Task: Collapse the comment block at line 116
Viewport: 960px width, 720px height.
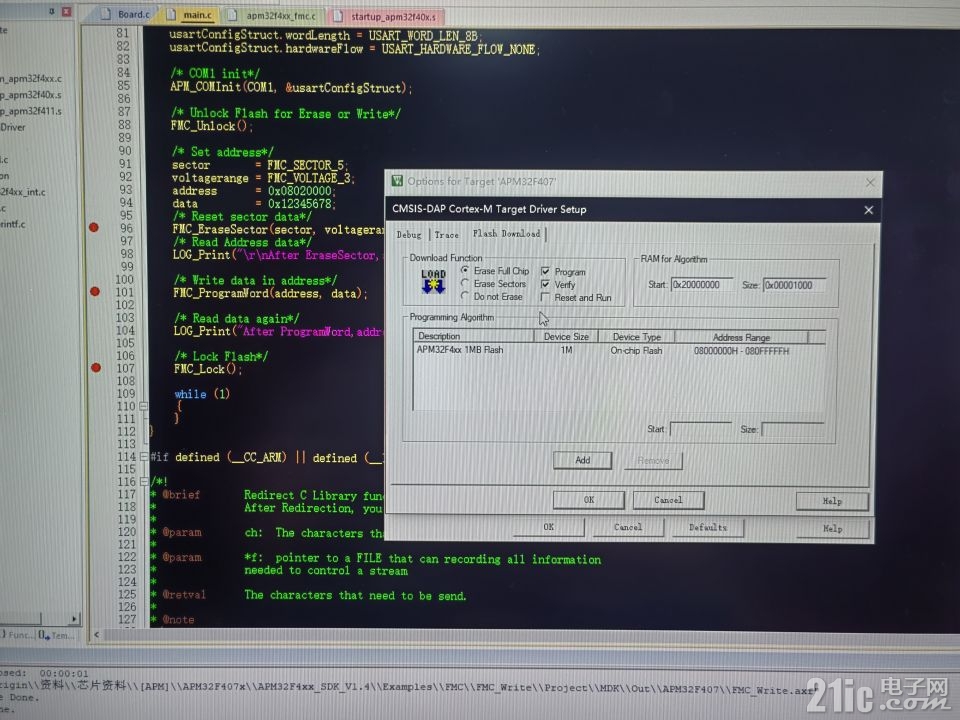Action: click(x=144, y=481)
